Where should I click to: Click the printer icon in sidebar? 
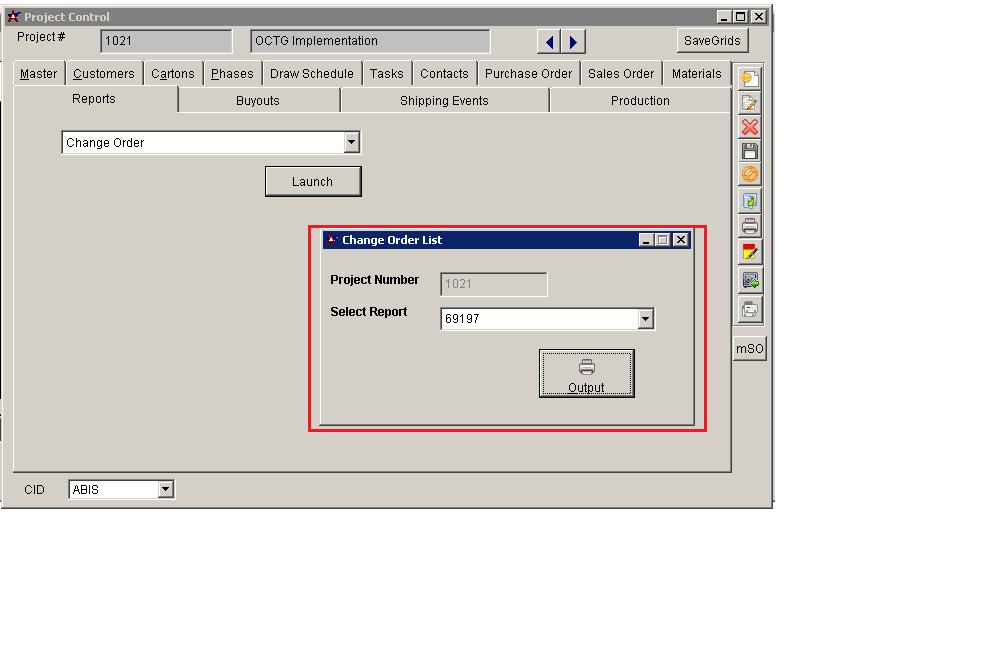[x=749, y=226]
